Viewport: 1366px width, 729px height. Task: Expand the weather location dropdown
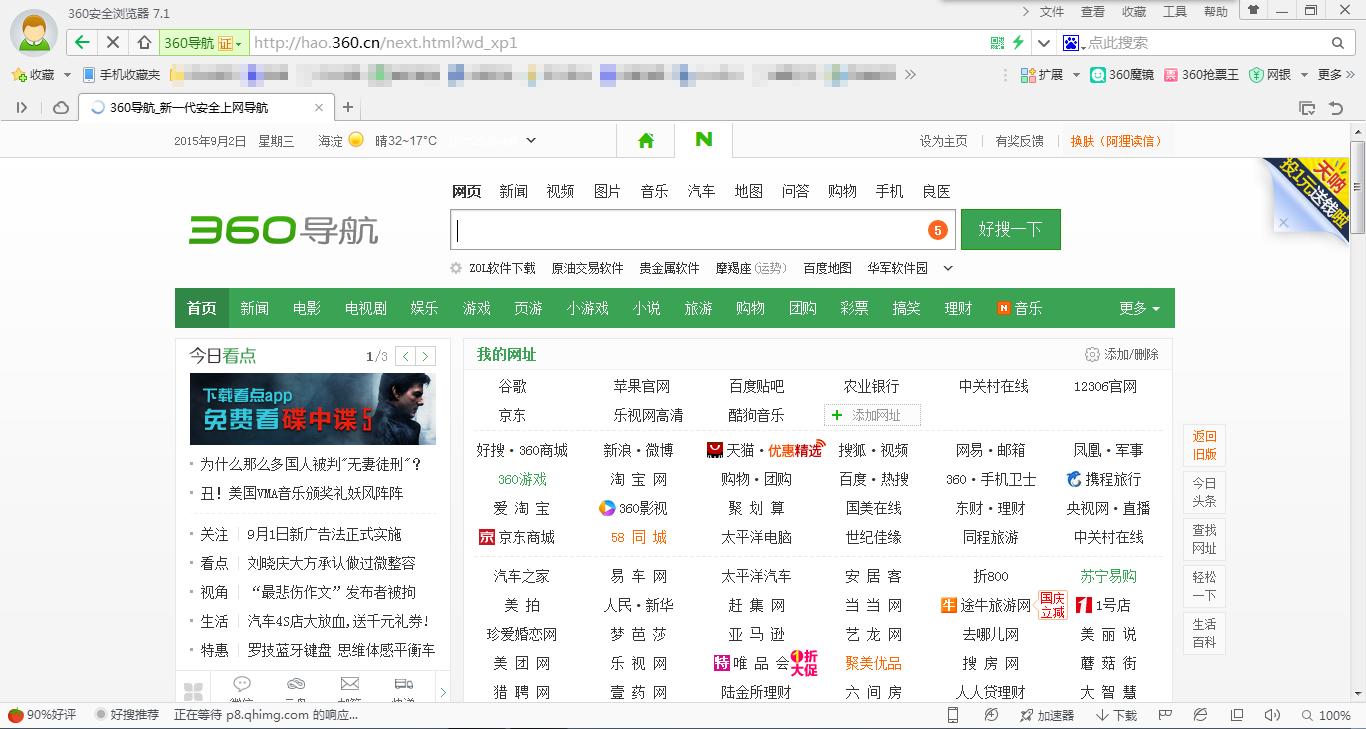click(531, 141)
